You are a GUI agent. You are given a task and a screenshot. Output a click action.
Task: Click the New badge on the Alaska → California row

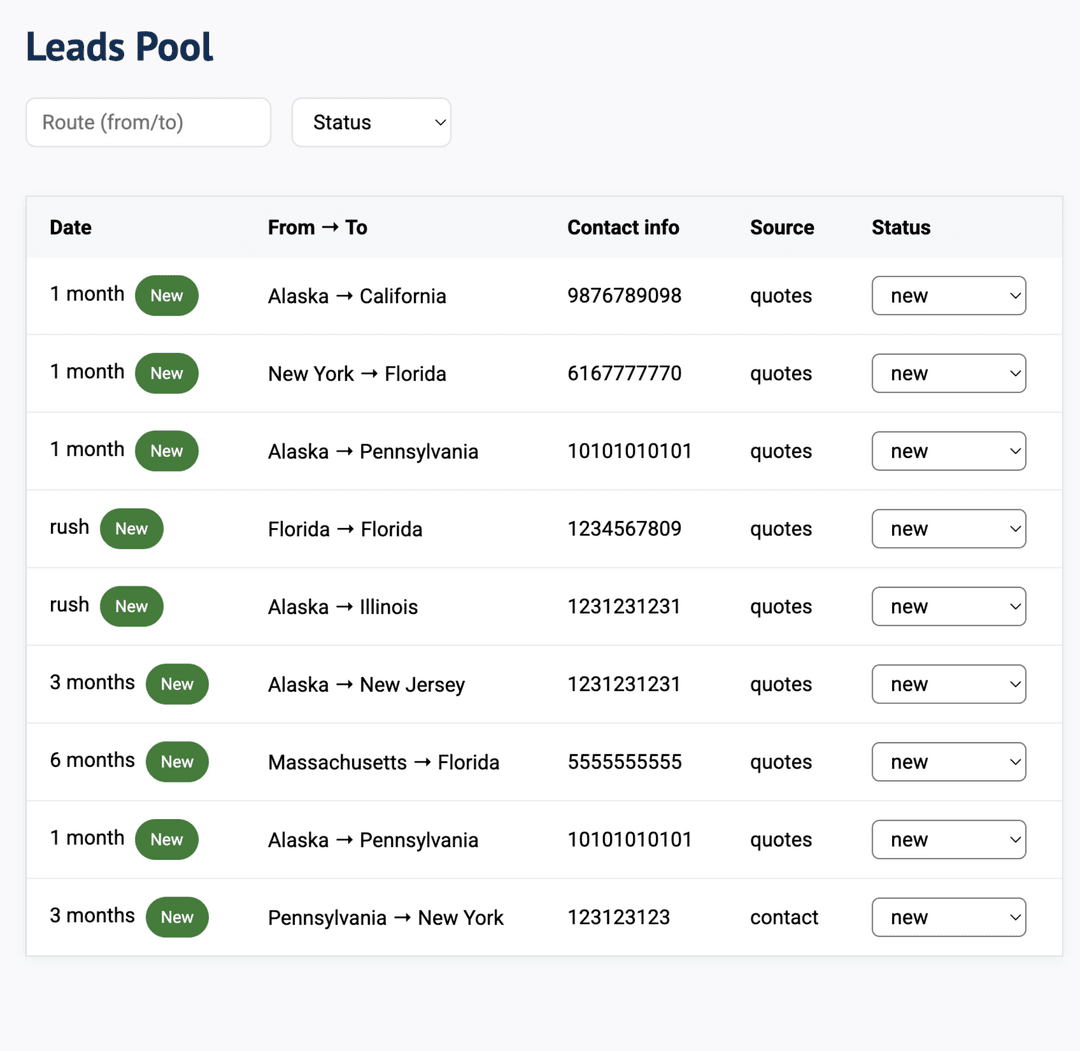tap(166, 295)
